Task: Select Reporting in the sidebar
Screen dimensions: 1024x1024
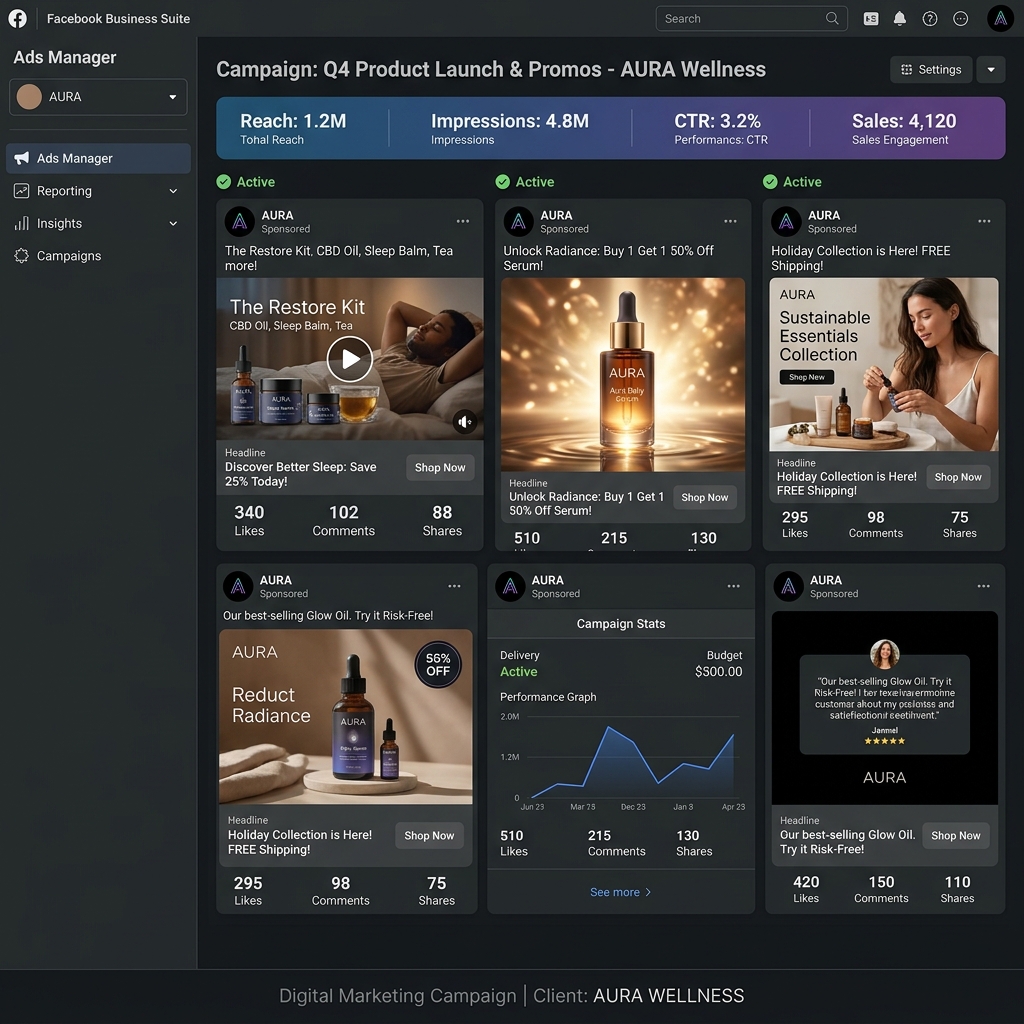Action: coord(98,191)
